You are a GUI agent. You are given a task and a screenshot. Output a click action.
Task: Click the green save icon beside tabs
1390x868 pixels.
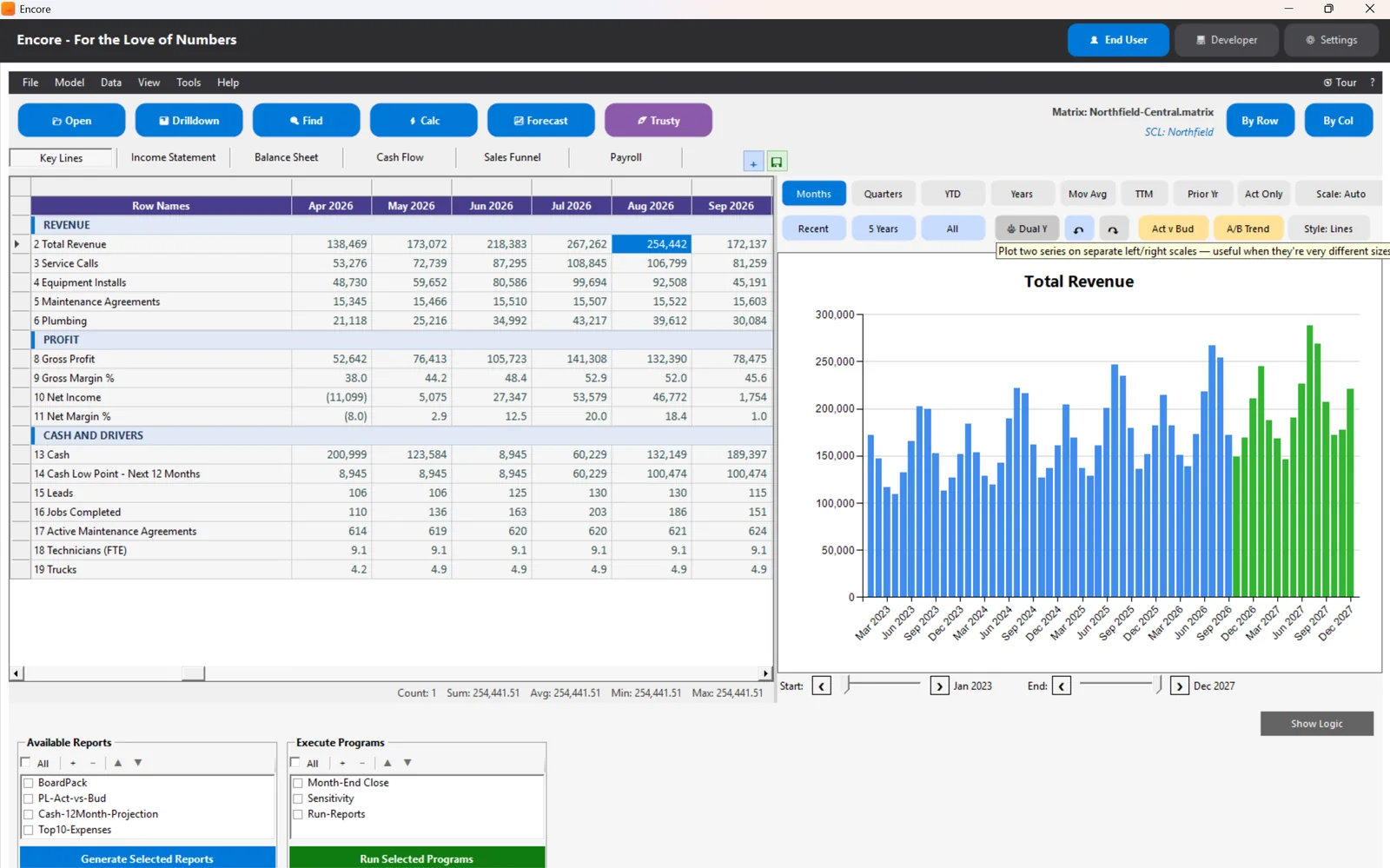point(777,162)
